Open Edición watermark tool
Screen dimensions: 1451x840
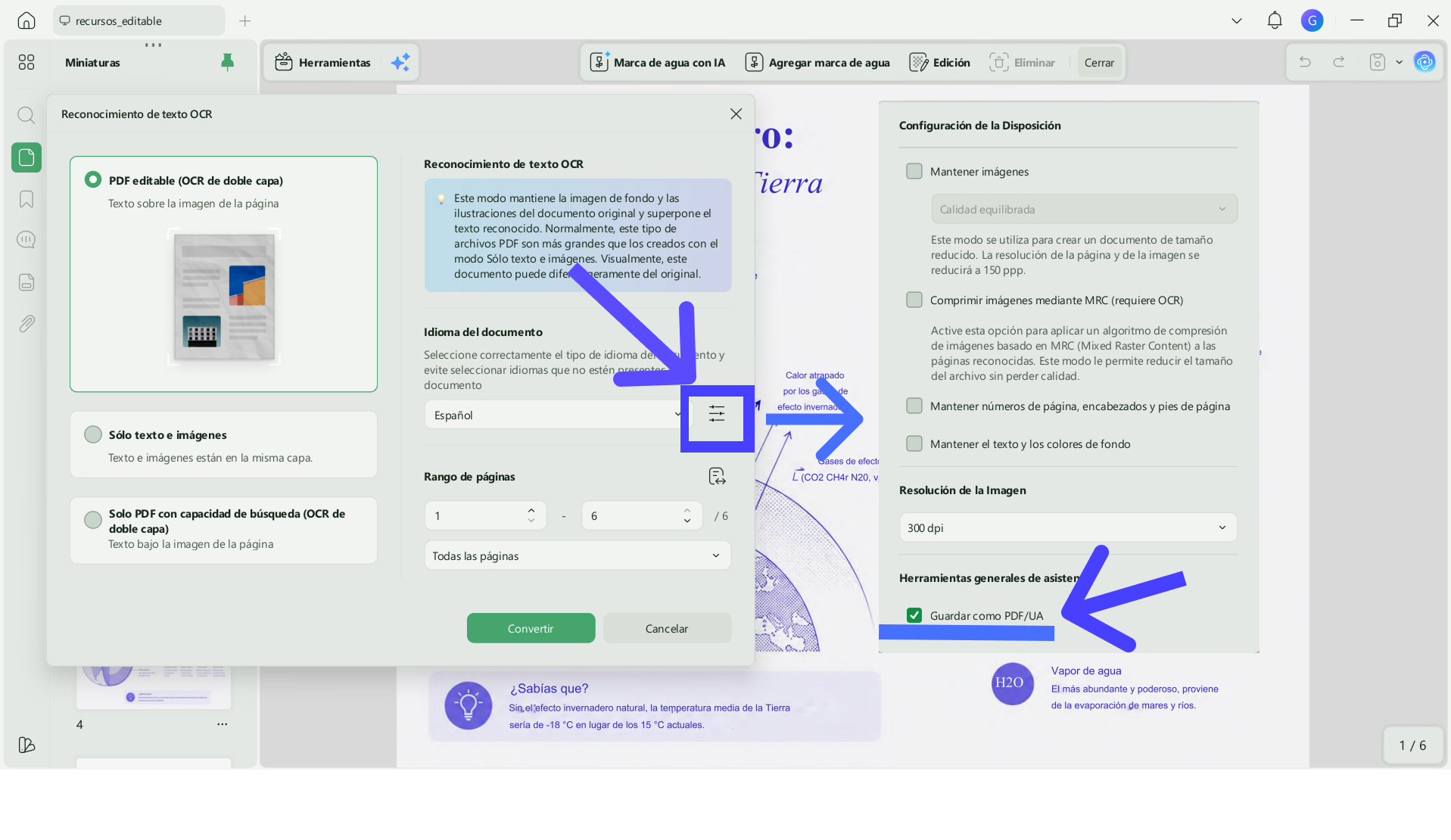pyautogui.click(x=939, y=62)
